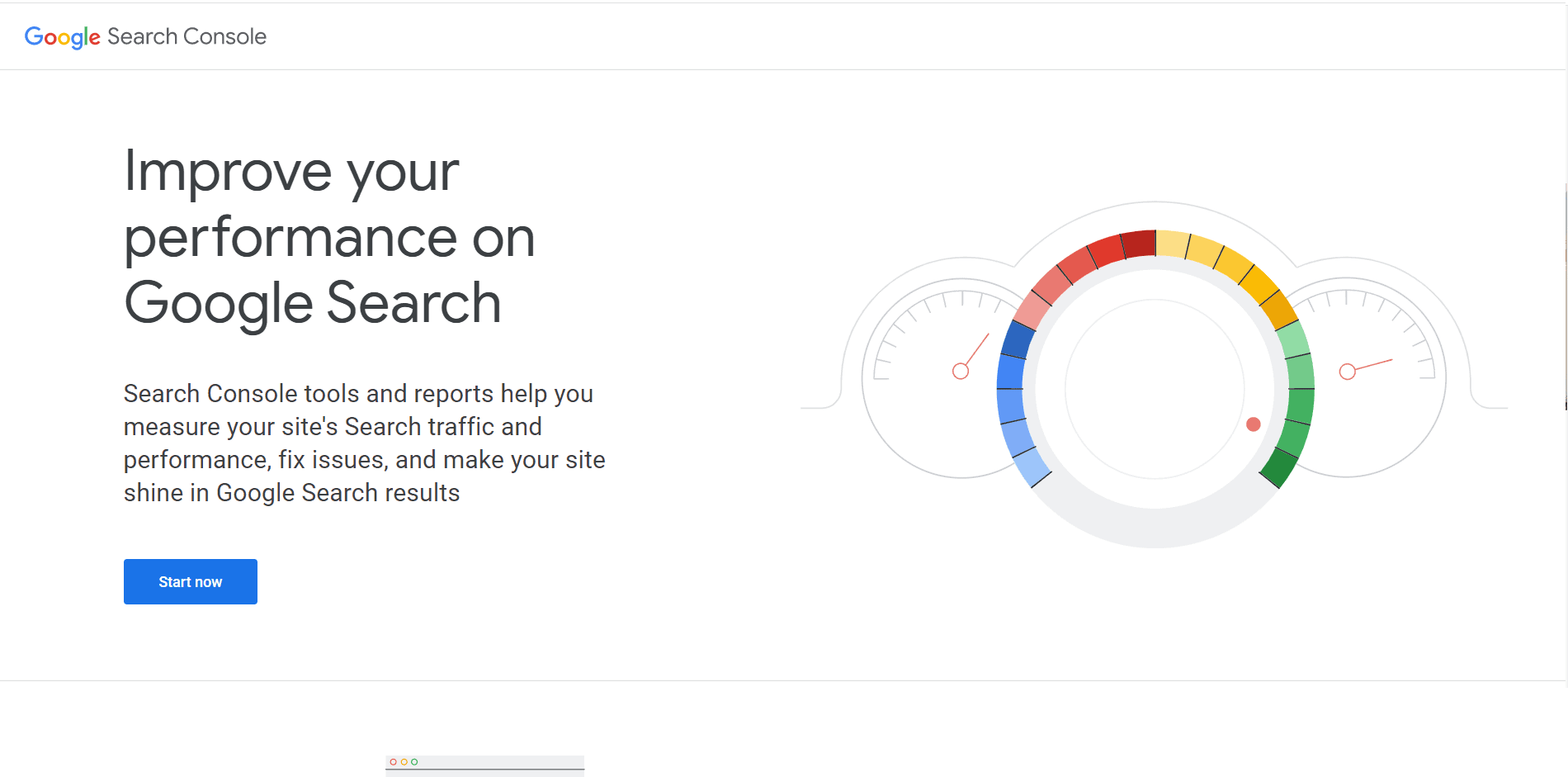
Task: Click the center of the large dial
Action: [x=1155, y=388]
